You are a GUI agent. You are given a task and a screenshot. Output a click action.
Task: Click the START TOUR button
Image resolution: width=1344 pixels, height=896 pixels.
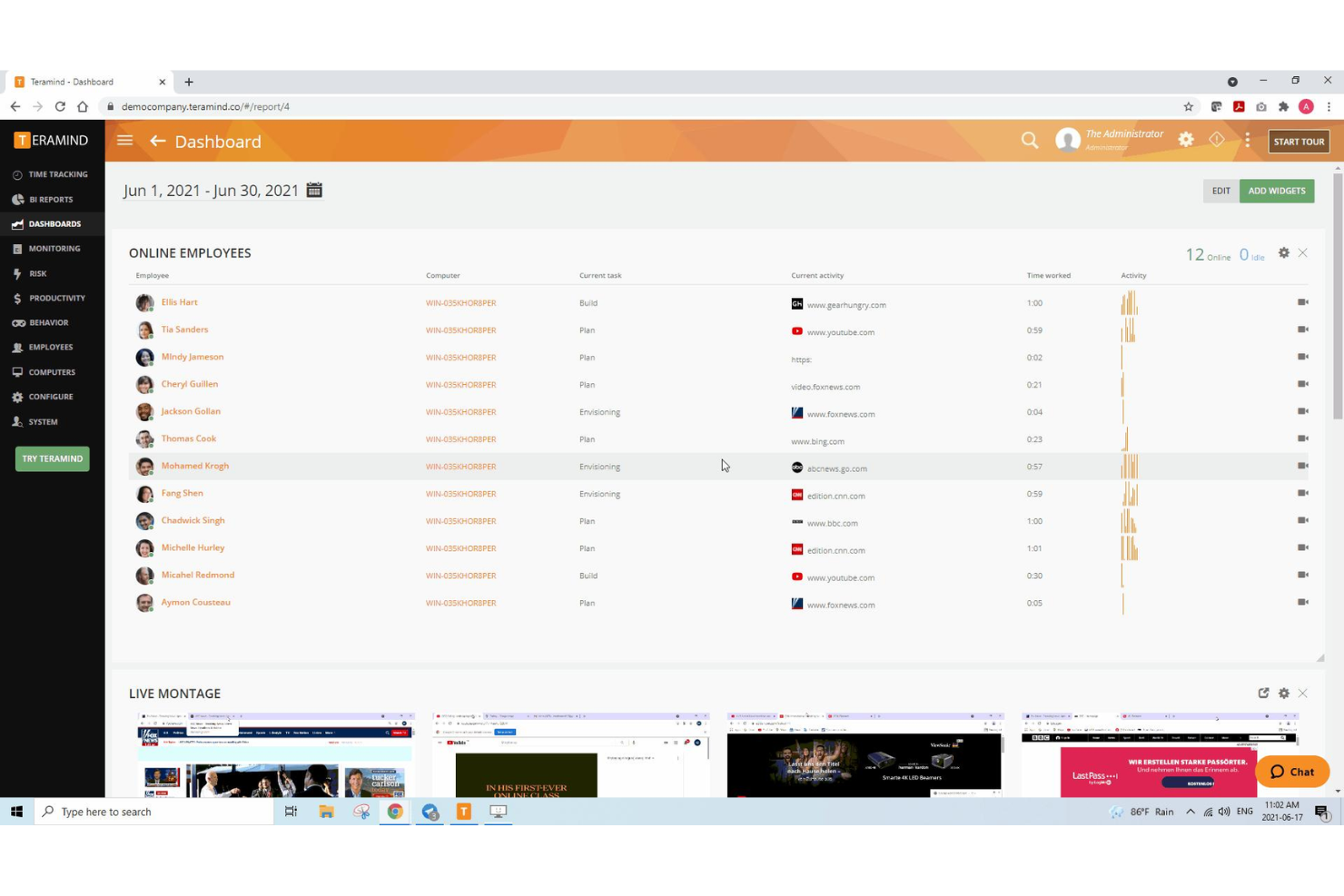[x=1298, y=141]
